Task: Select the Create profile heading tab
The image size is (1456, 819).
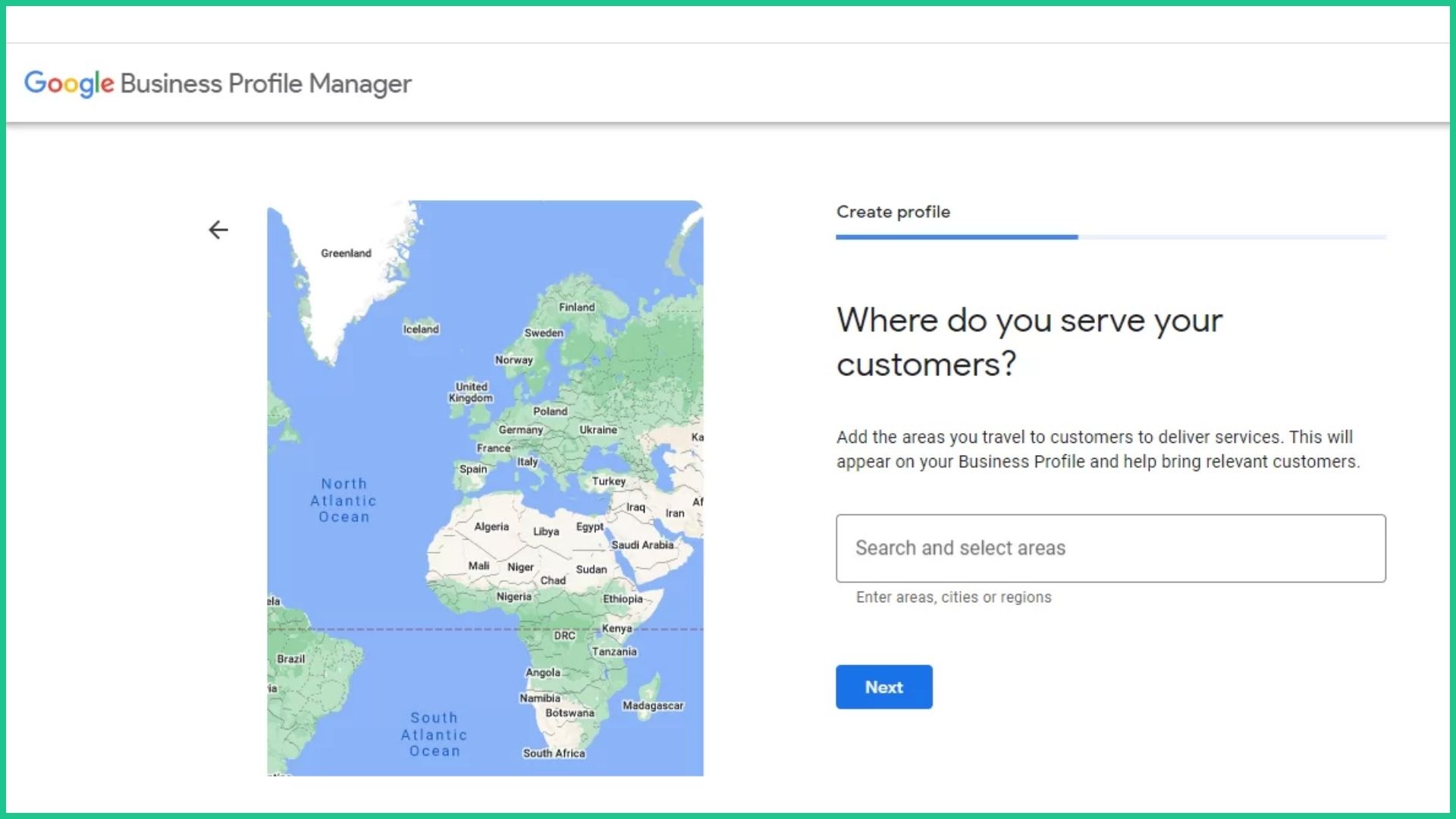Action: pos(893,212)
